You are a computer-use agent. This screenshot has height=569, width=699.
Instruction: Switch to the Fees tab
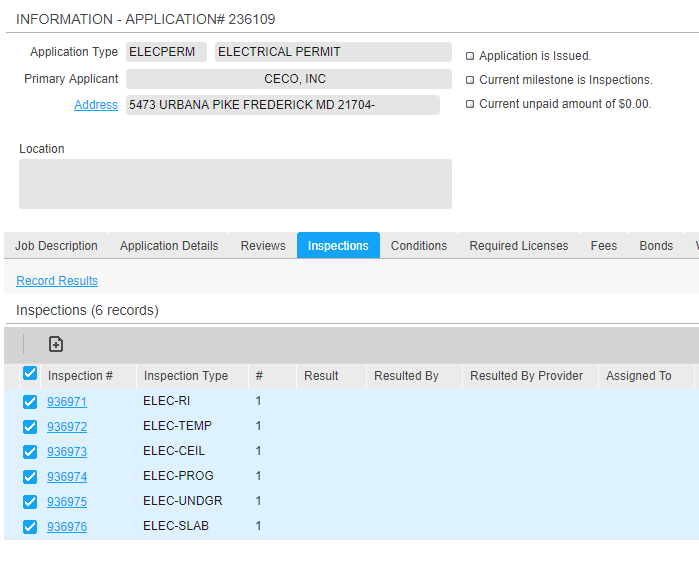(x=604, y=246)
